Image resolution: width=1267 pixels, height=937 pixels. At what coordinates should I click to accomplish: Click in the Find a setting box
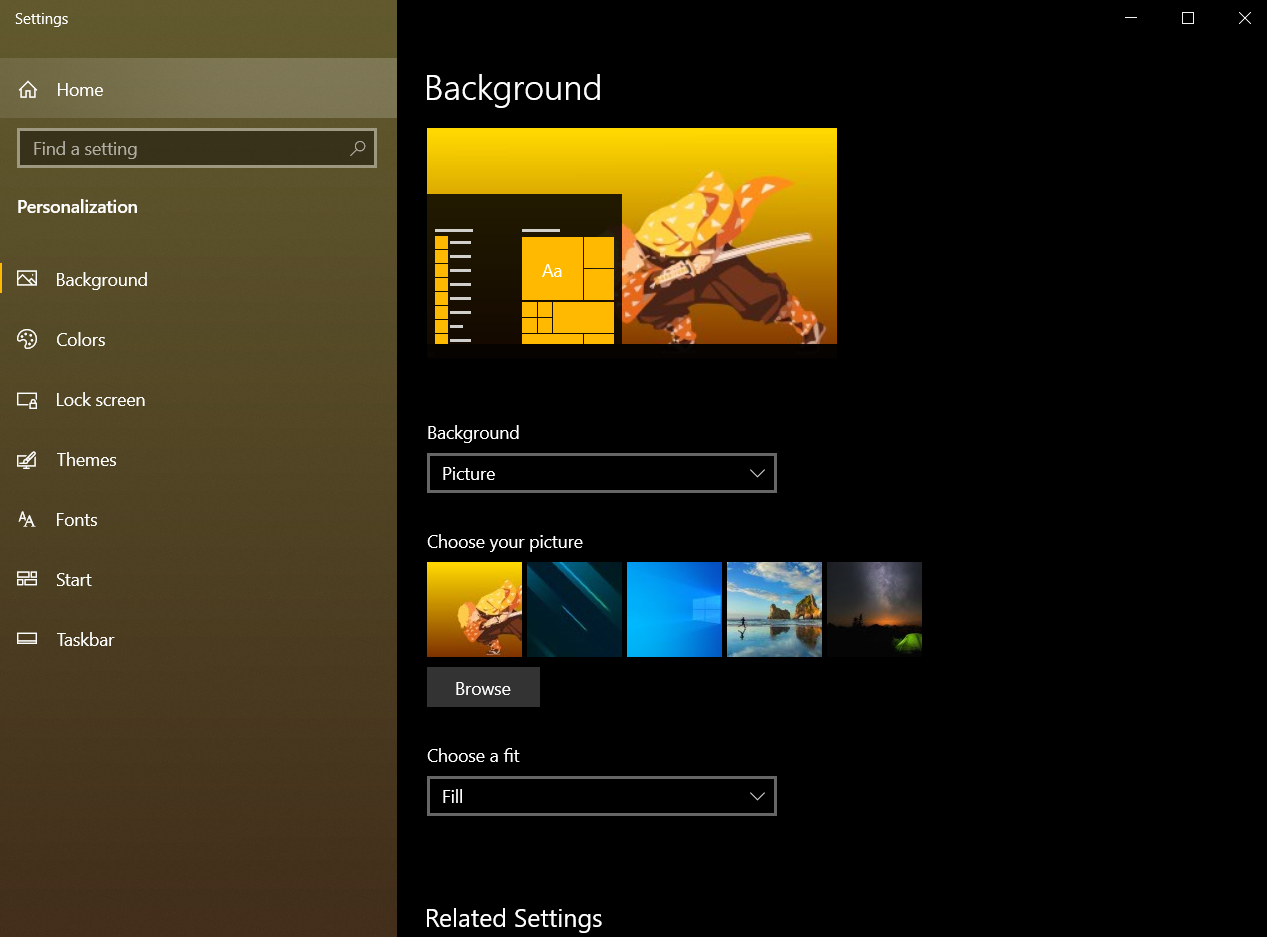pos(197,148)
